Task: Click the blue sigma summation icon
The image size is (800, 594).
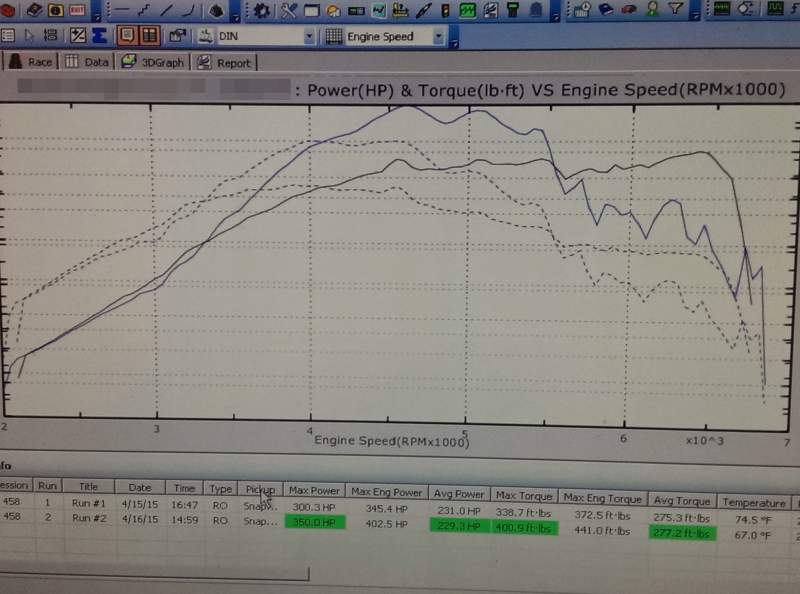Action: 99,36
